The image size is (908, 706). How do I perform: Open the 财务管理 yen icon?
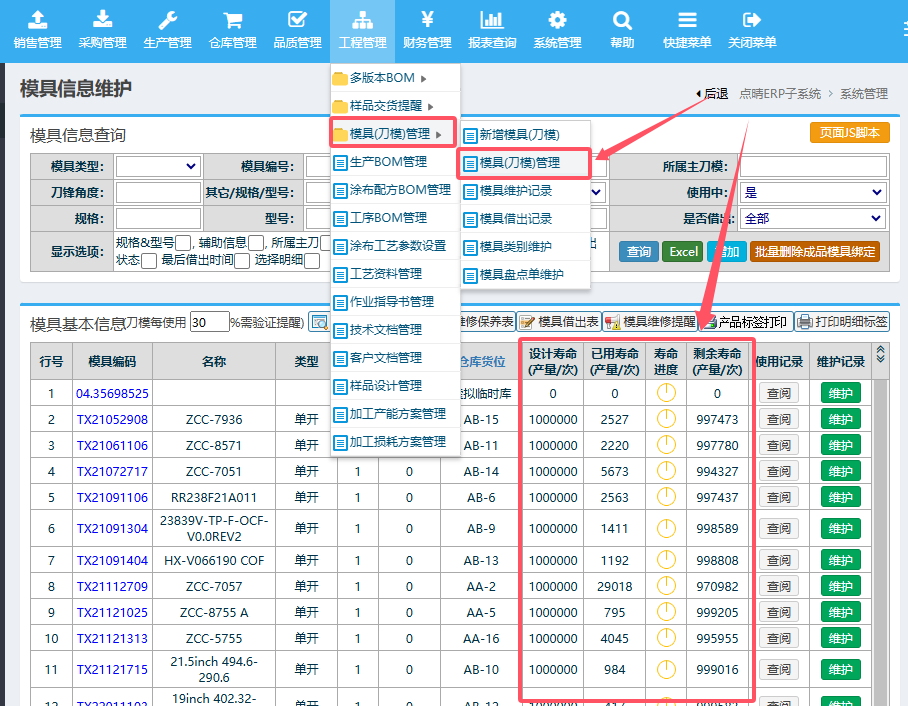point(427,21)
